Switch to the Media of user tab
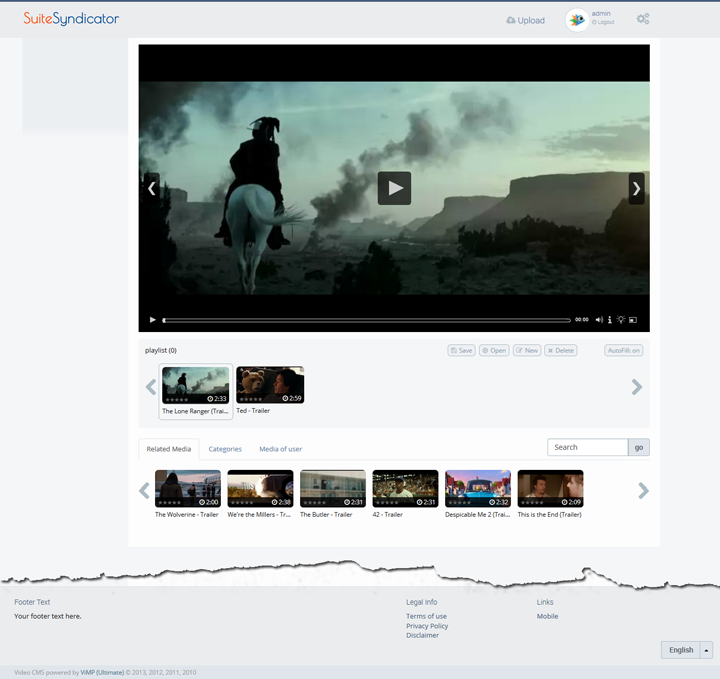The height and width of the screenshot is (679, 720). click(x=281, y=449)
